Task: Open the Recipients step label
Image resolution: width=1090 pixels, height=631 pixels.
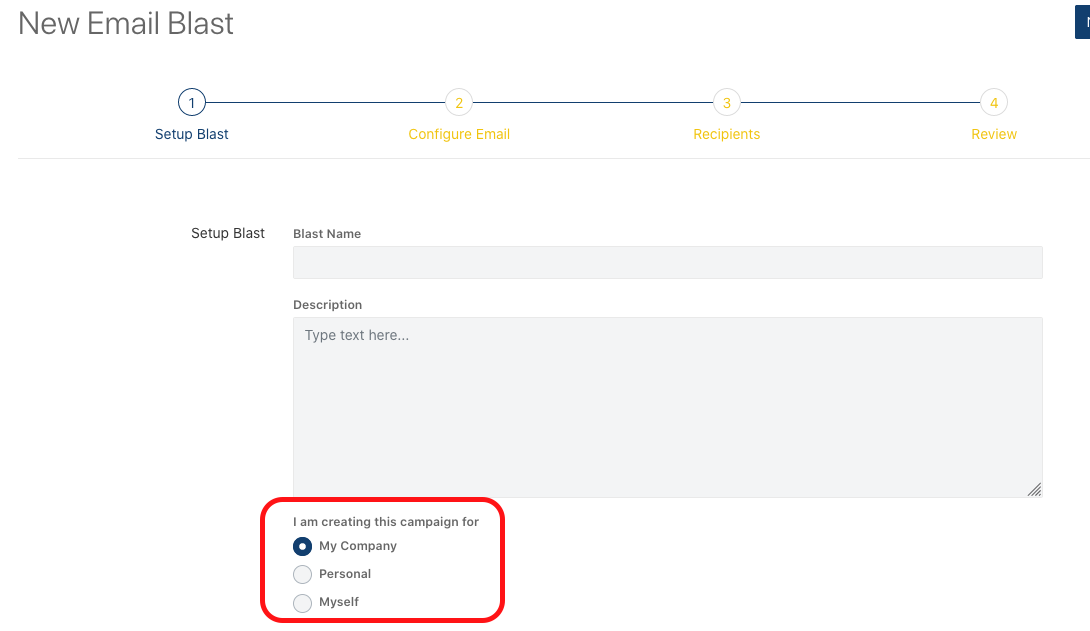Action: click(x=726, y=134)
